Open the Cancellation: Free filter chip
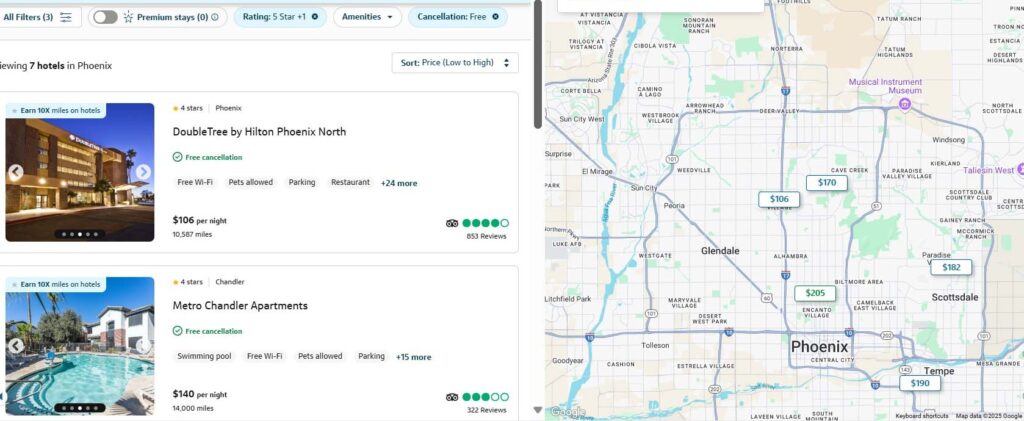The image size is (1024, 421). point(452,17)
